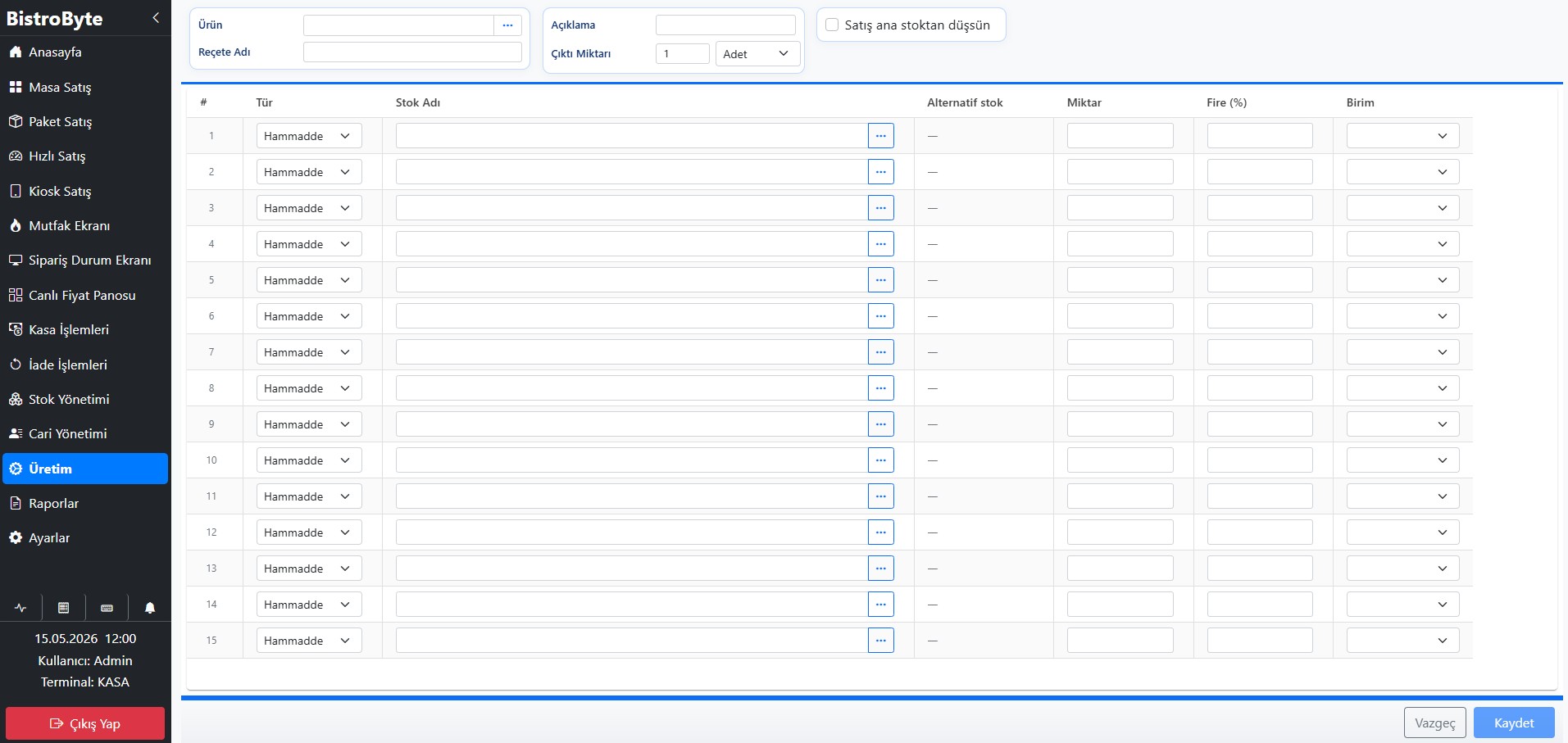Viewport: 1568px width, 743px height.
Task: Open stock picker button in row 10
Action: pyautogui.click(x=880, y=460)
